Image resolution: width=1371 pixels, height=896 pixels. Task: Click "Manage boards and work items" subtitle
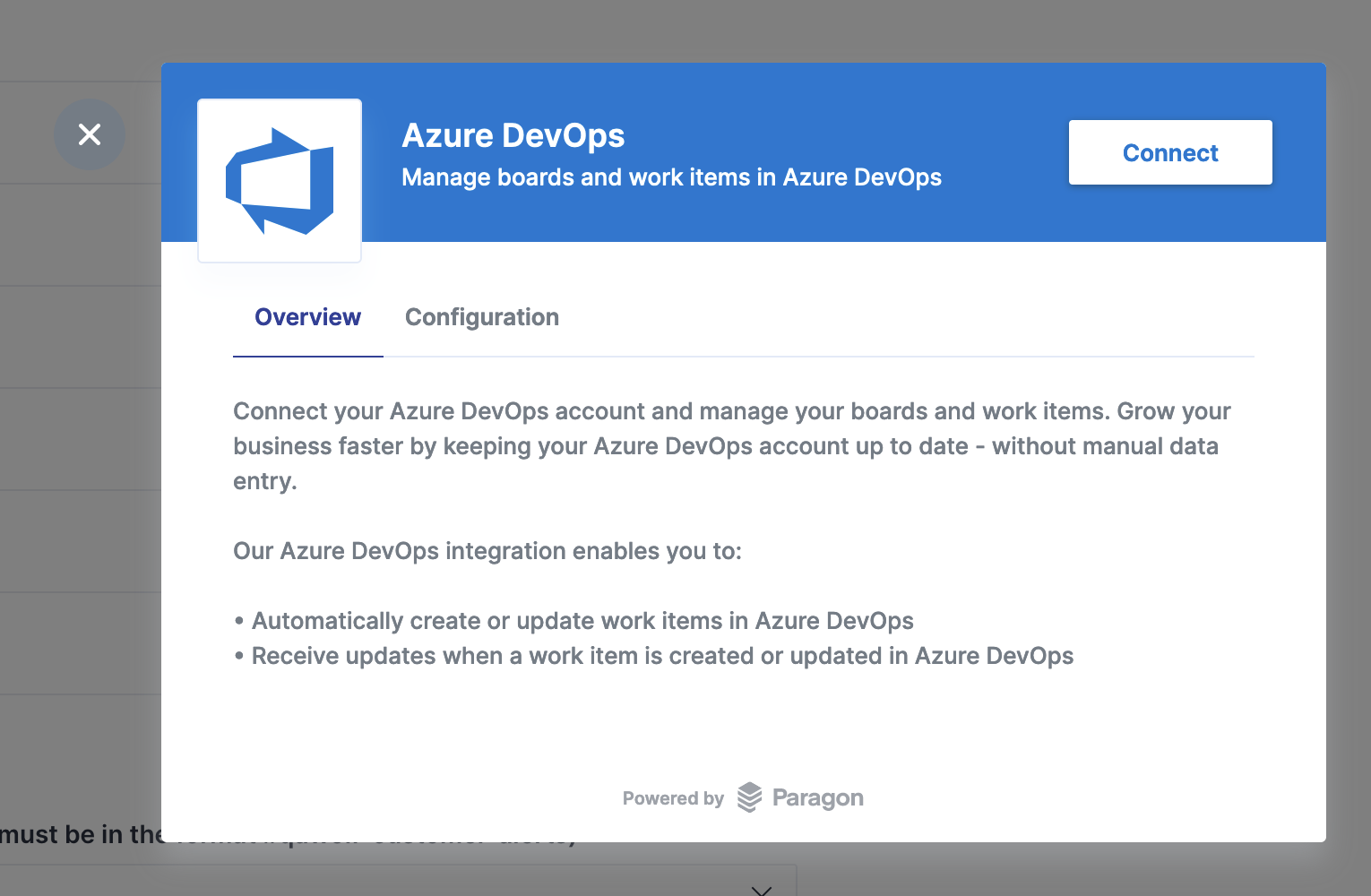tap(671, 177)
